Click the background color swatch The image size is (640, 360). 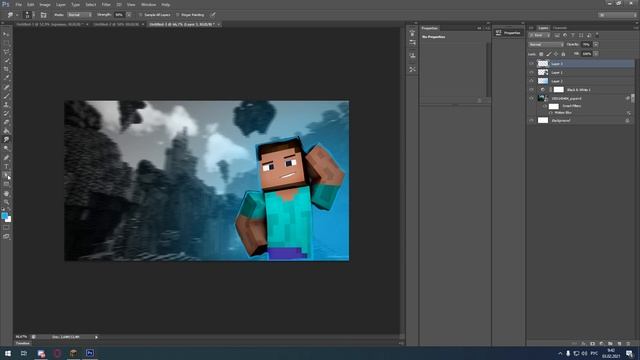(8, 219)
